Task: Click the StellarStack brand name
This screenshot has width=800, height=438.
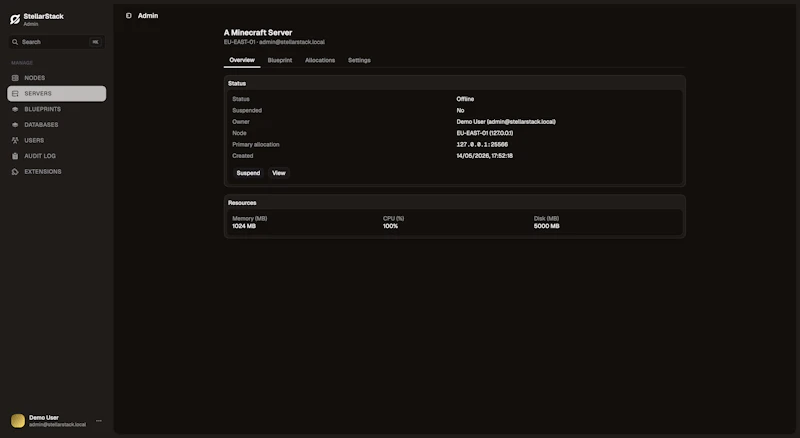Action: pos(43,16)
